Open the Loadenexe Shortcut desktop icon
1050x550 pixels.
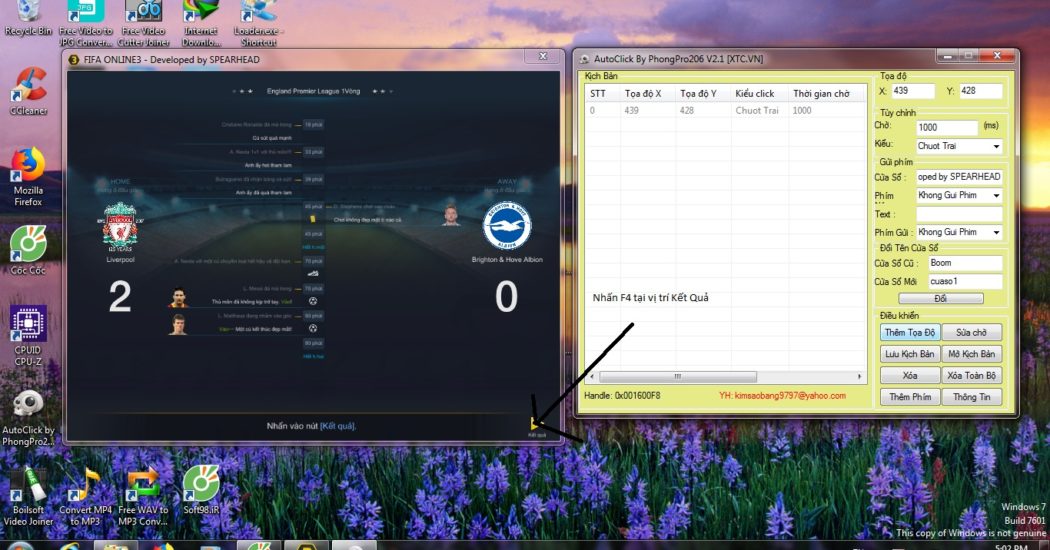(x=258, y=22)
